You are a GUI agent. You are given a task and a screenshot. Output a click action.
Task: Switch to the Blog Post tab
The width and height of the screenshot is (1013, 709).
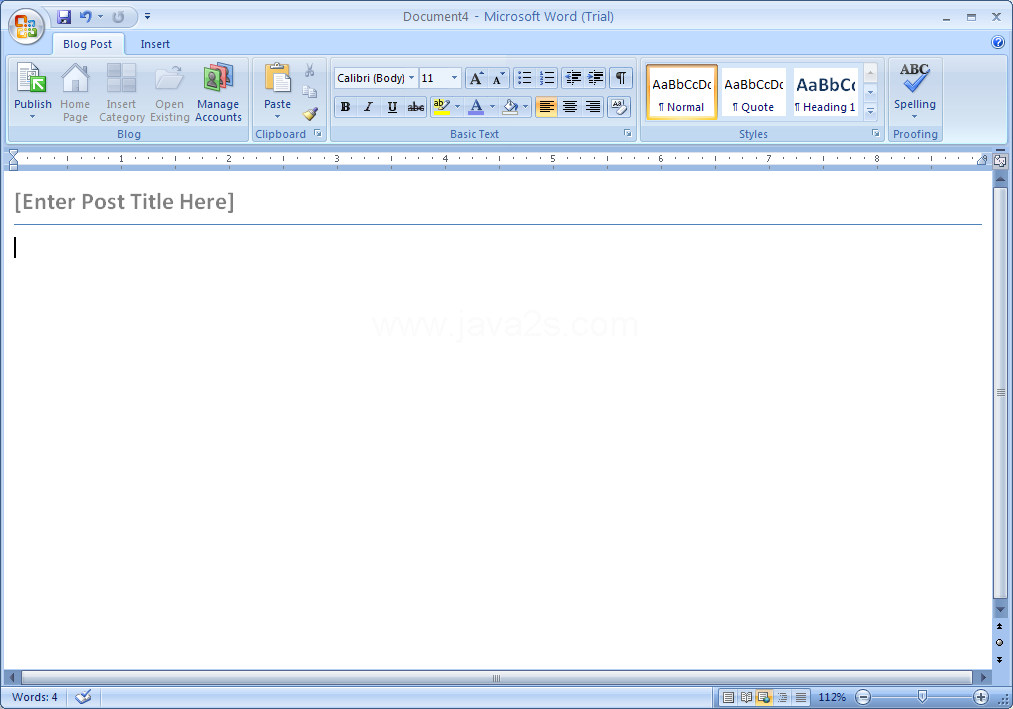point(87,44)
